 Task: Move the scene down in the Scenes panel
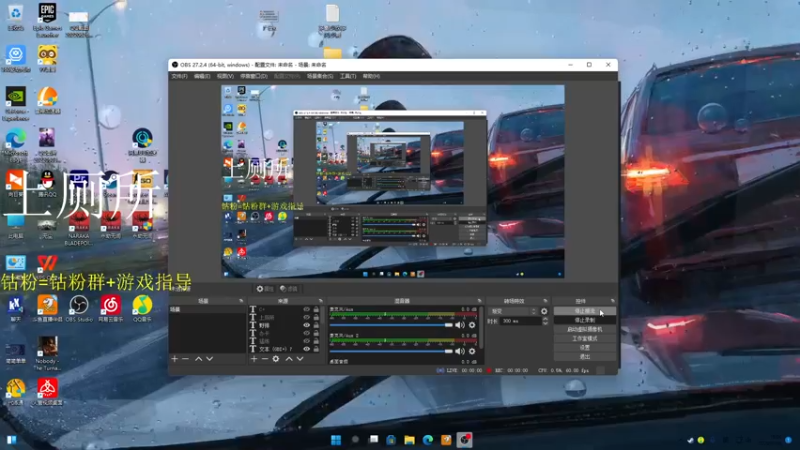coord(209,359)
